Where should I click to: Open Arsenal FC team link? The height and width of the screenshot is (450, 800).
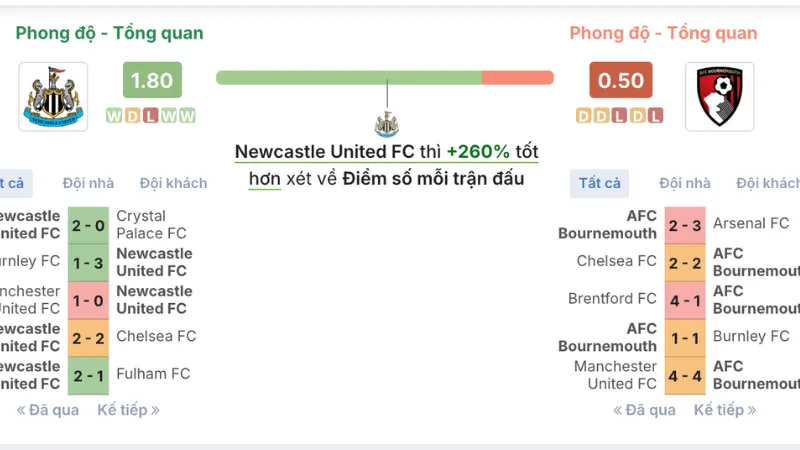pos(751,224)
